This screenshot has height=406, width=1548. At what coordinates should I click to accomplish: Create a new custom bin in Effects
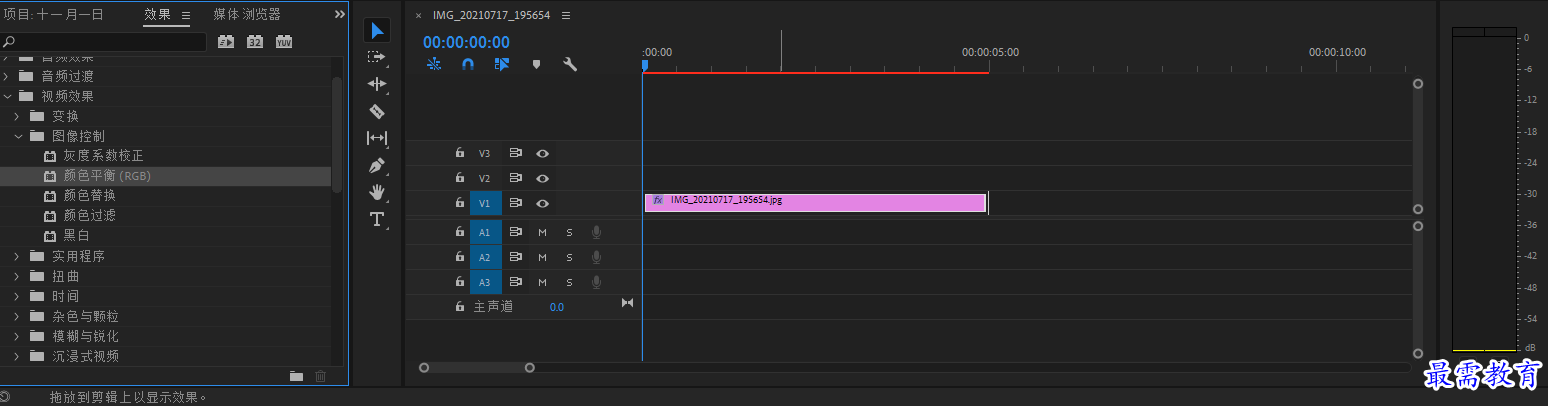297,376
